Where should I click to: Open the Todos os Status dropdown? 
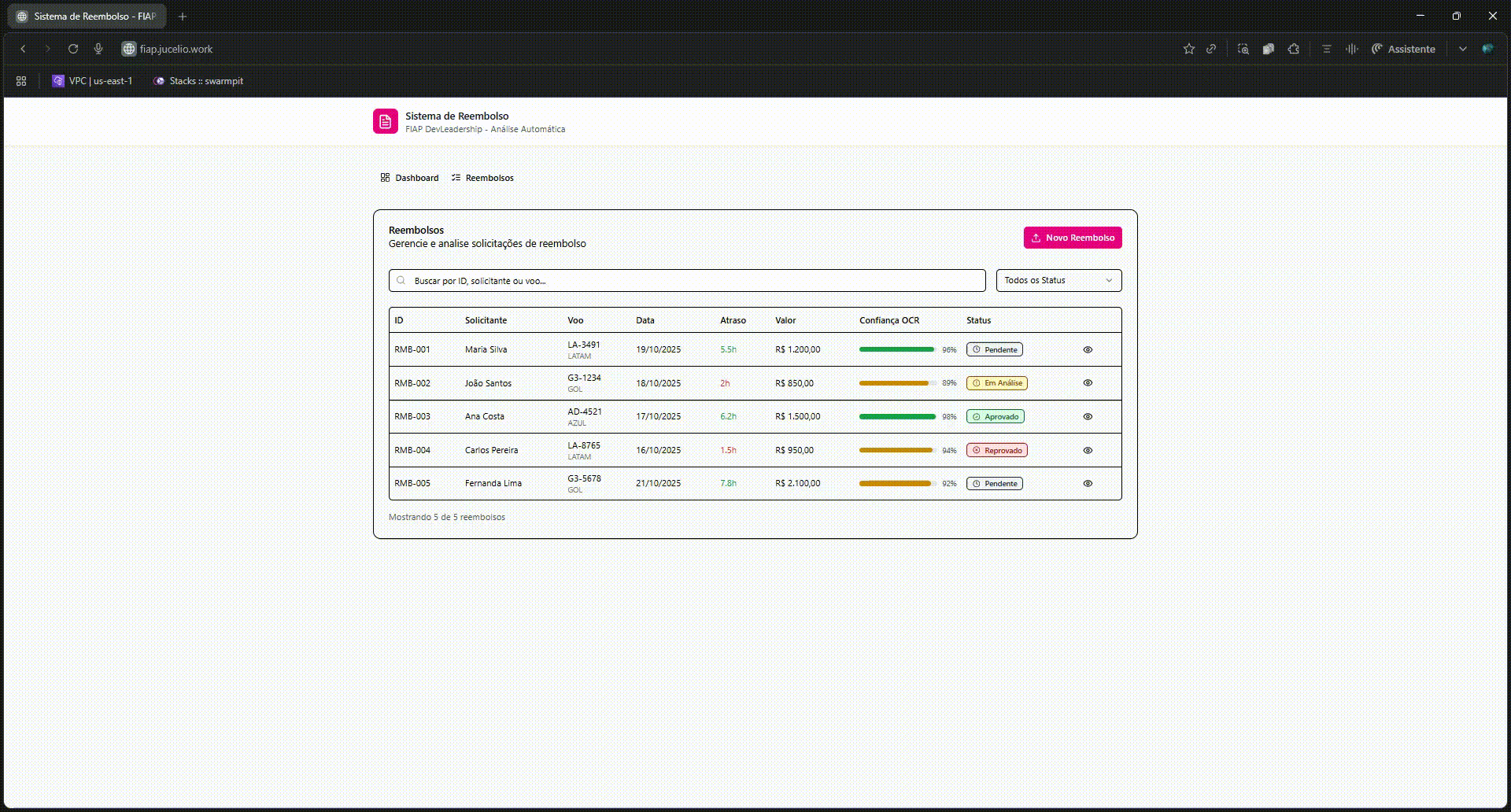[x=1058, y=281]
